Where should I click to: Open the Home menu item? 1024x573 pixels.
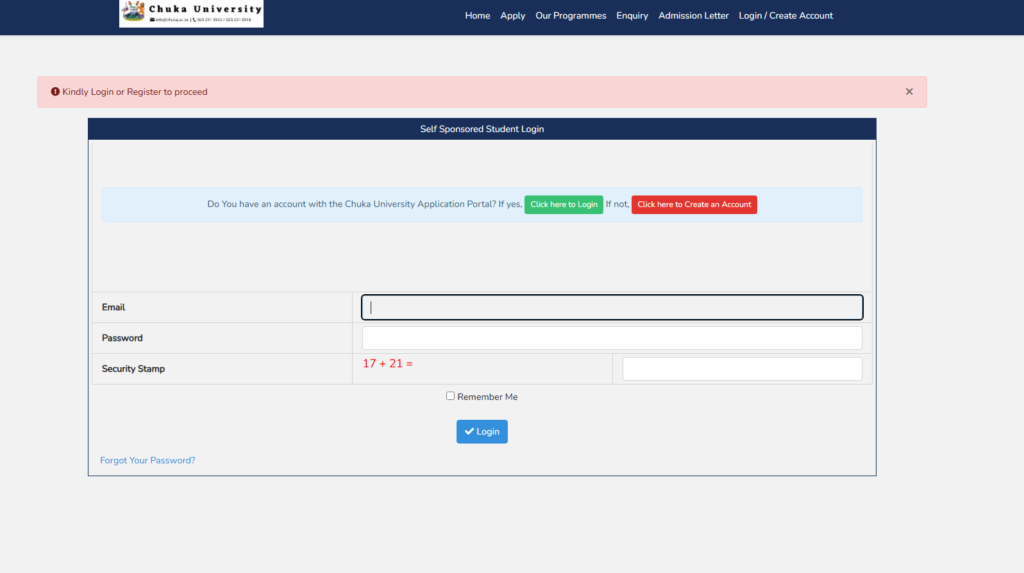[x=477, y=16]
